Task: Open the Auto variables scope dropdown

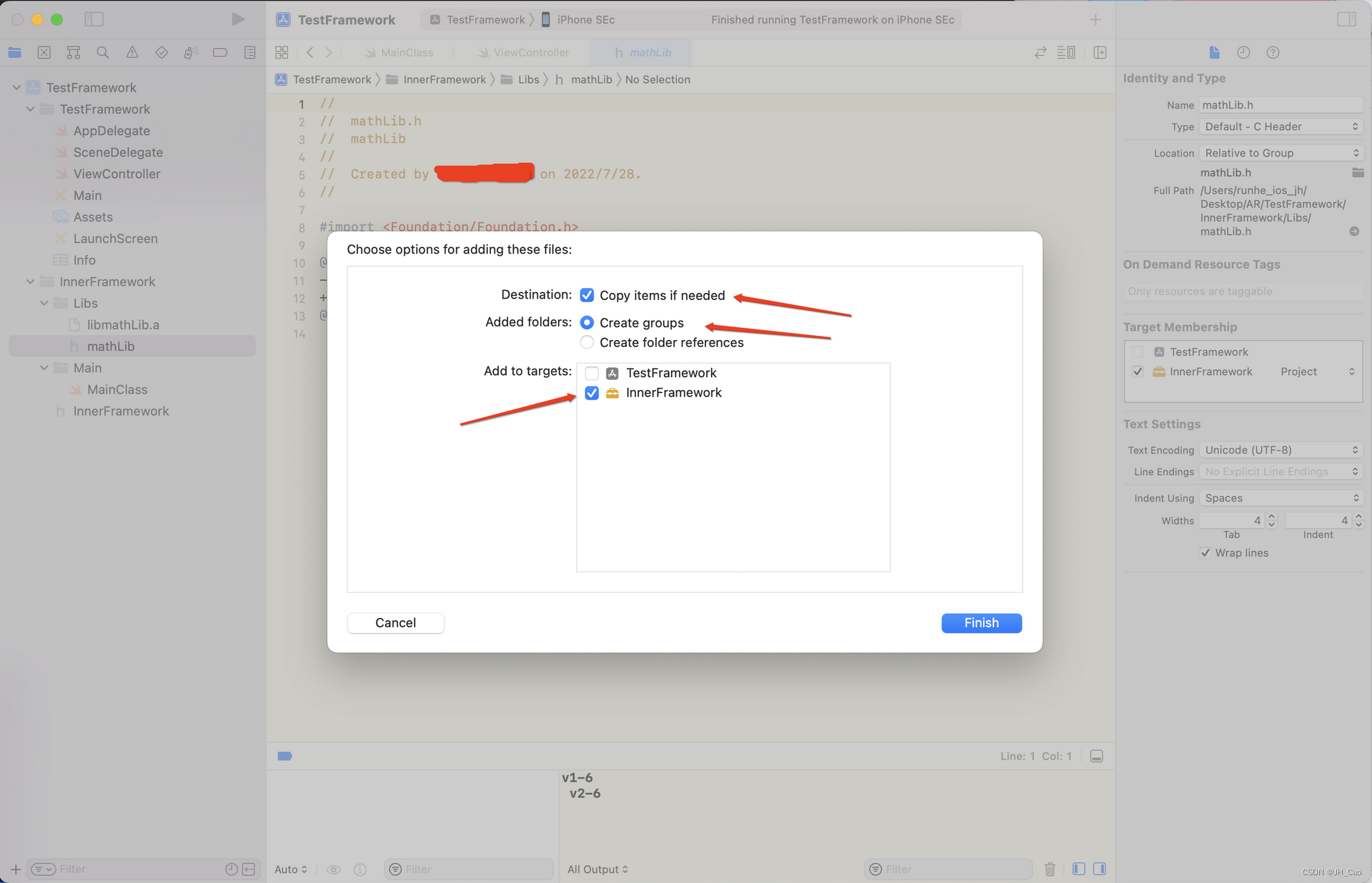Action: [291, 869]
